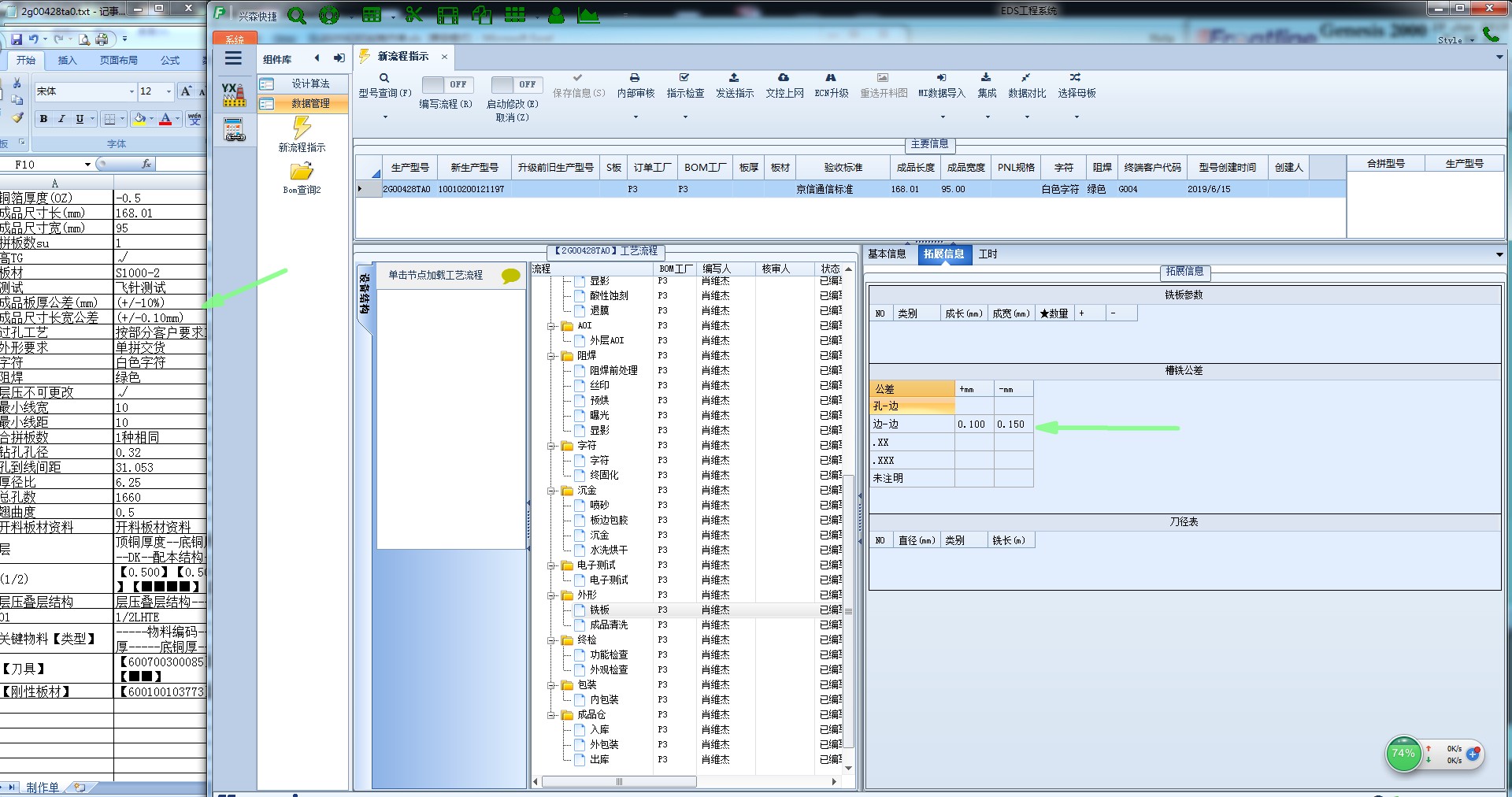This screenshot has height=797, width=1512.
Task: Open Excel 页面布局 ribbon tab
Action: coord(118,60)
